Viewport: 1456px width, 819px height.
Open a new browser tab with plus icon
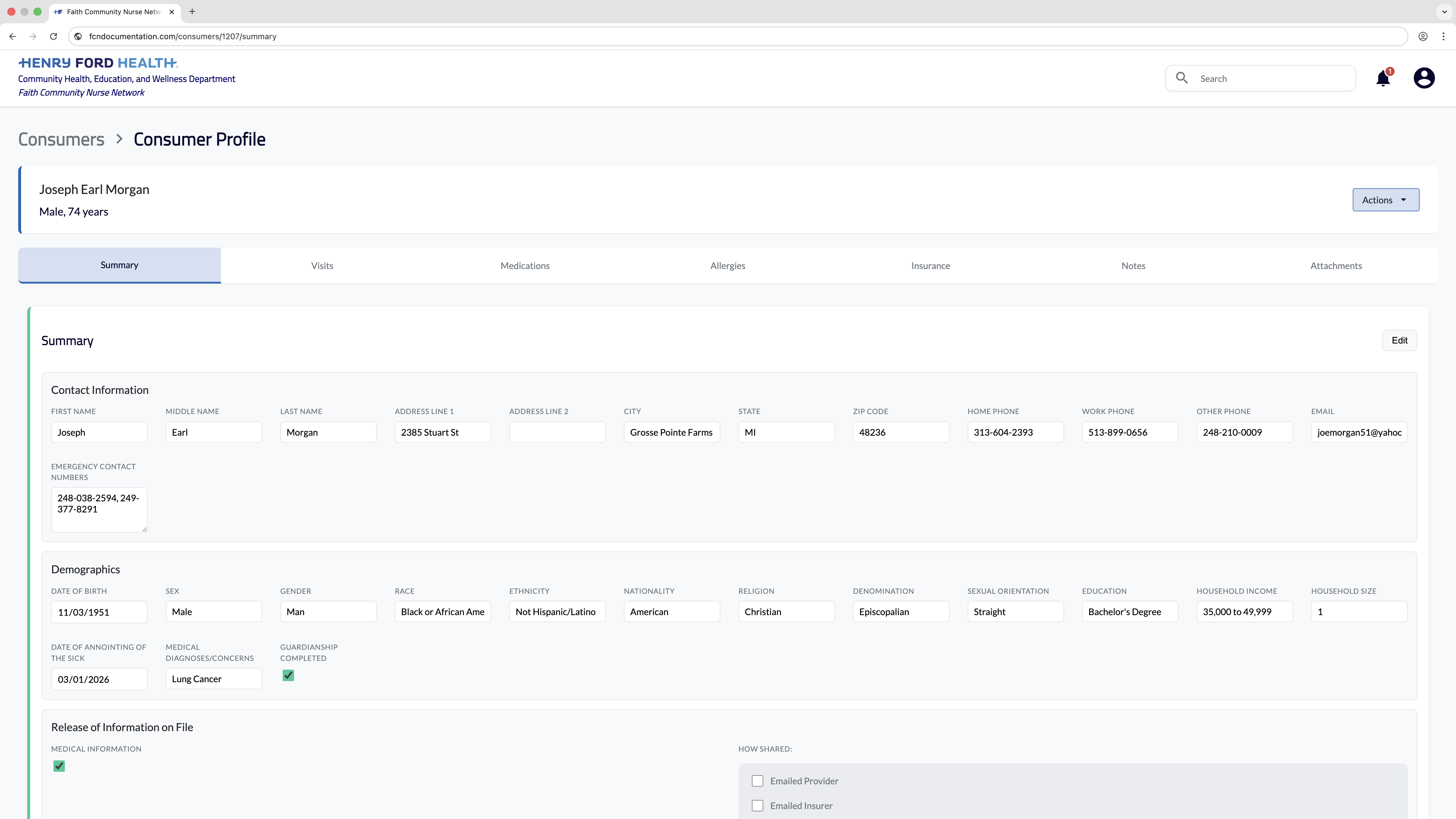[192, 11]
